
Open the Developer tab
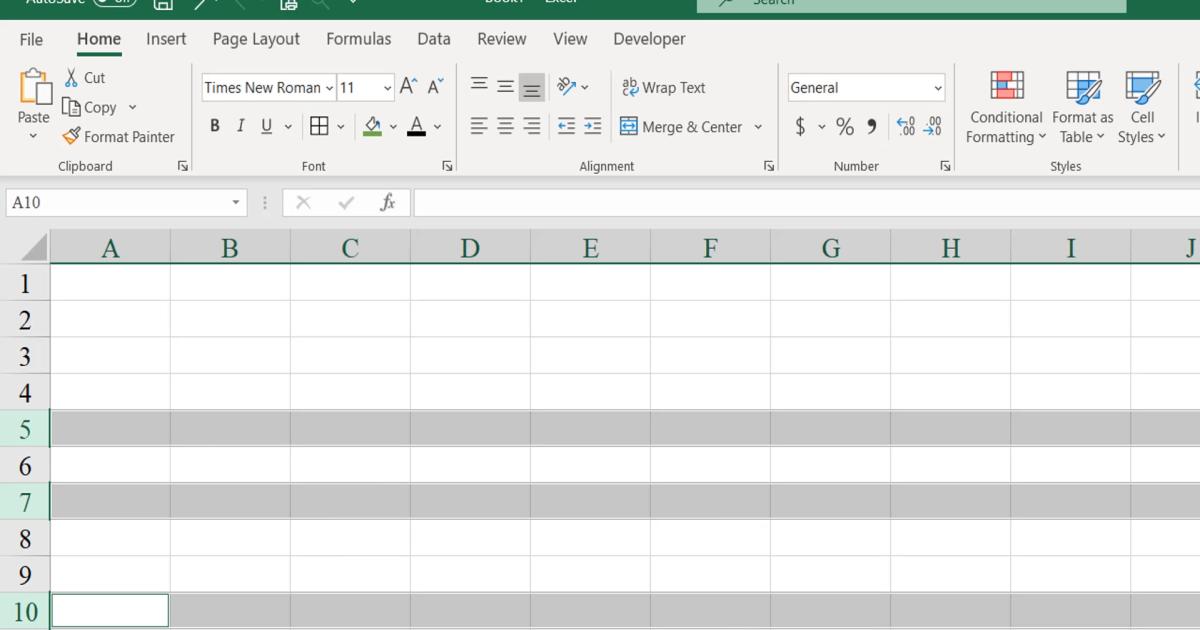point(649,39)
